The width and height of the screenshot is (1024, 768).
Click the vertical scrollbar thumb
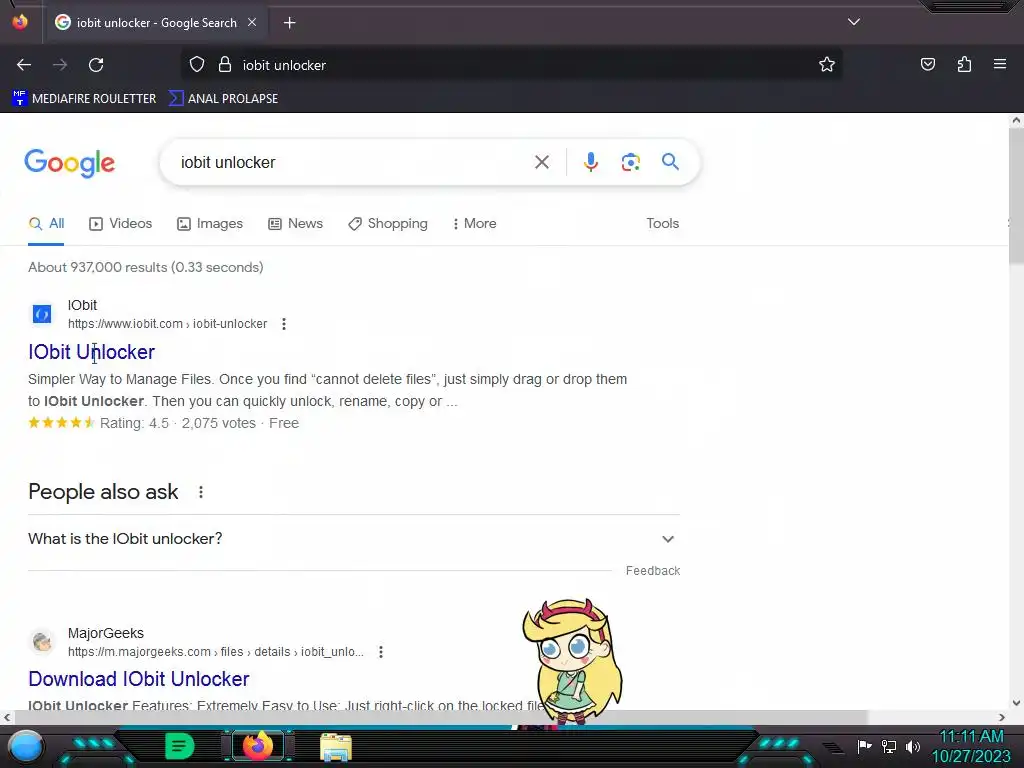coord(1016,196)
